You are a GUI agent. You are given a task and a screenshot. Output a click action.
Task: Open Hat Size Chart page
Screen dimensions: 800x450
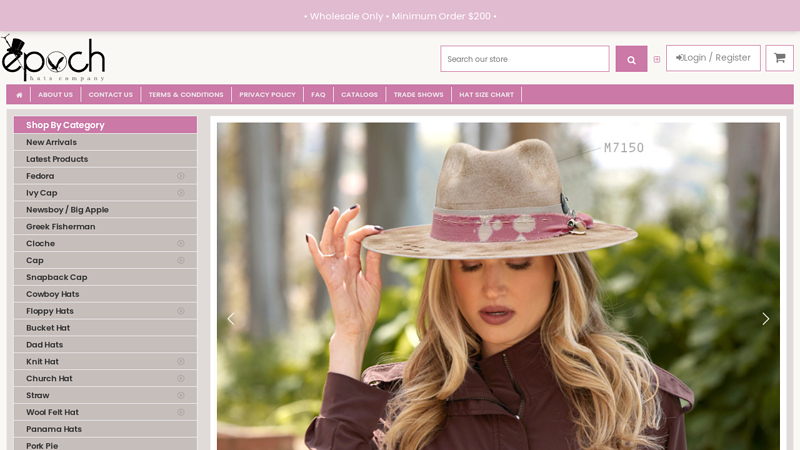pyautogui.click(x=486, y=95)
